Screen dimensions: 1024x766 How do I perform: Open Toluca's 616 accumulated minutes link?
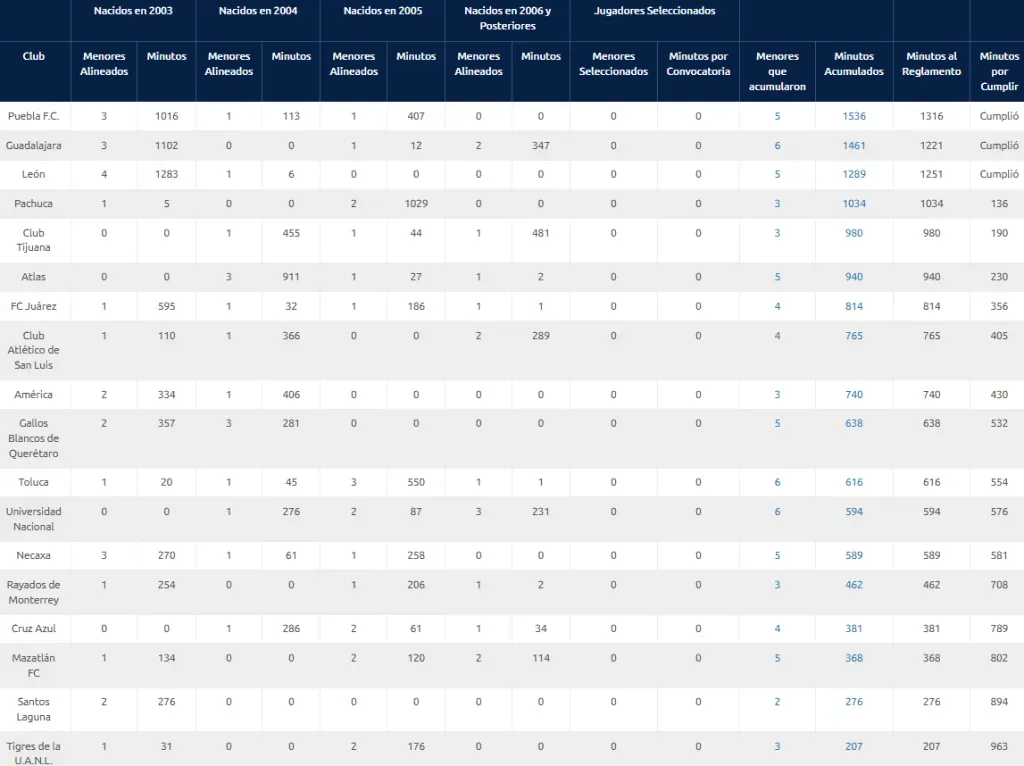853,482
